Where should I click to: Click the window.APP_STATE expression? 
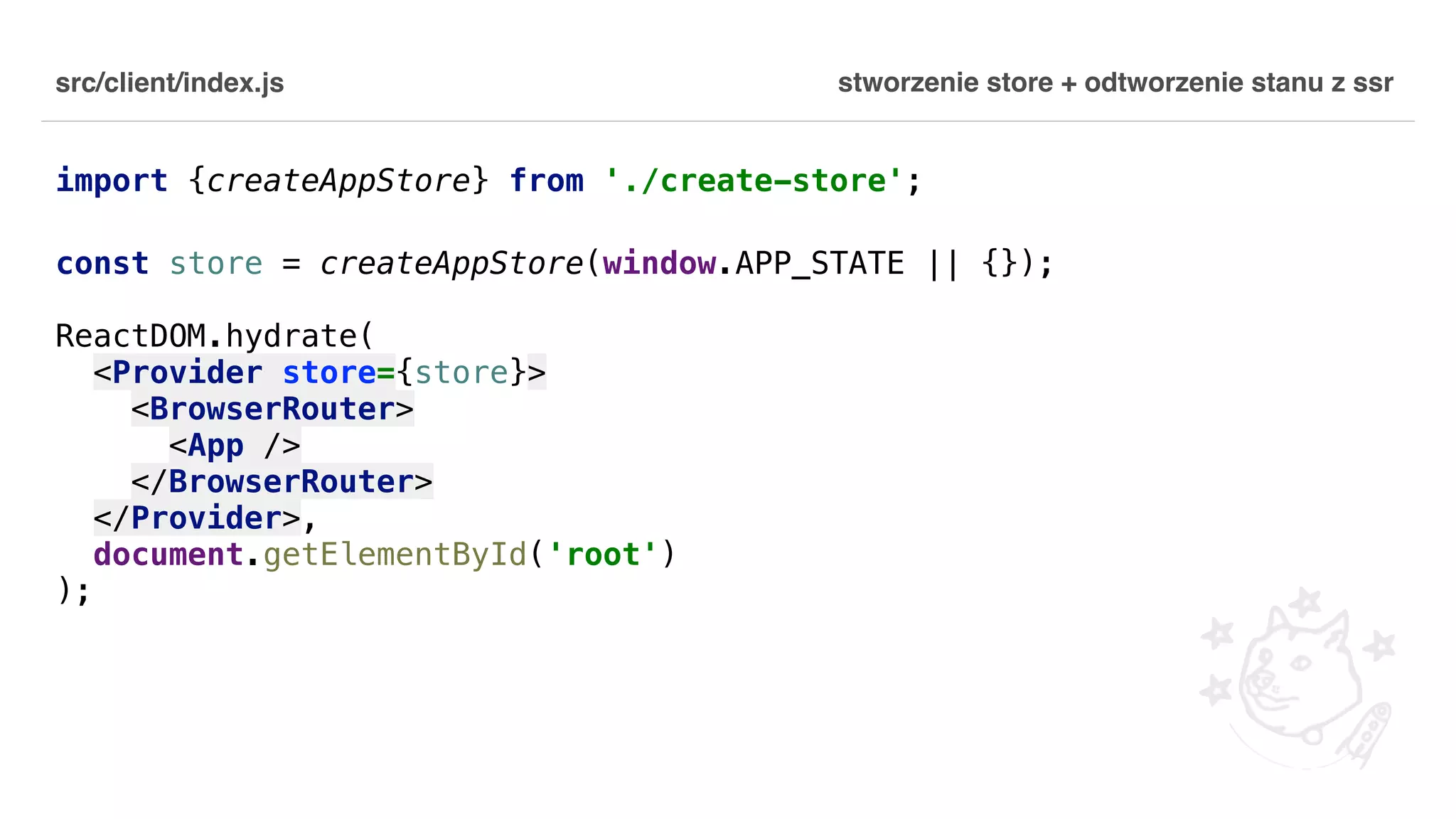pos(754,264)
